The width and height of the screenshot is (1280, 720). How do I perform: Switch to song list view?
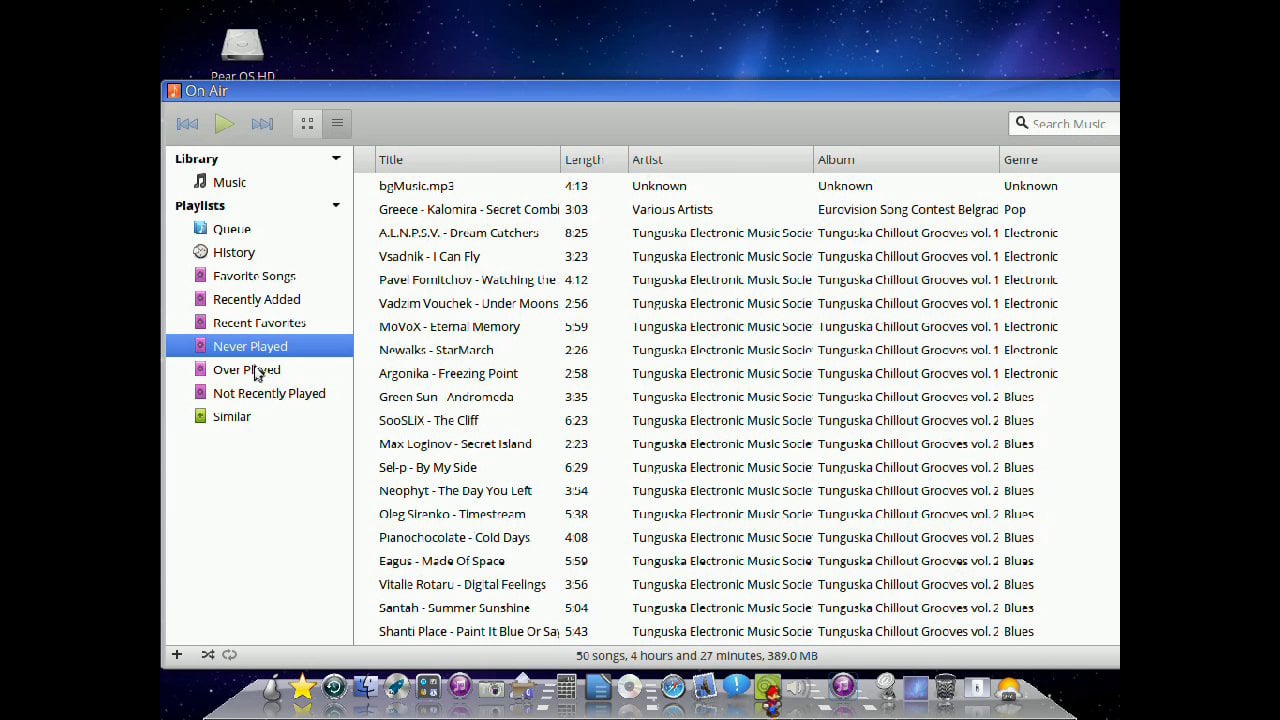point(337,124)
